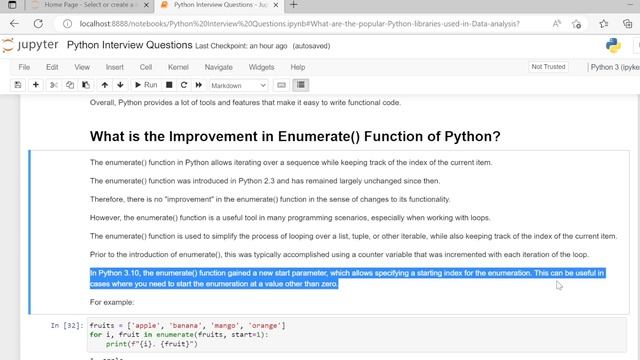Open the cell type Markdown dropdown
Screen dimensions: 640x360
[238, 85]
